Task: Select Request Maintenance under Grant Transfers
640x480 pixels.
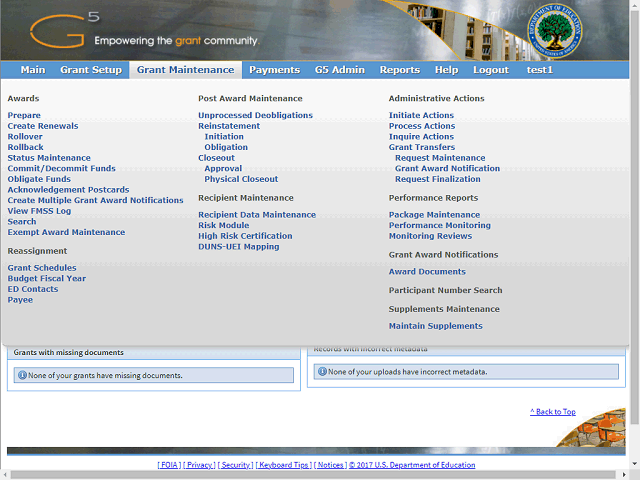Action: tap(440, 158)
